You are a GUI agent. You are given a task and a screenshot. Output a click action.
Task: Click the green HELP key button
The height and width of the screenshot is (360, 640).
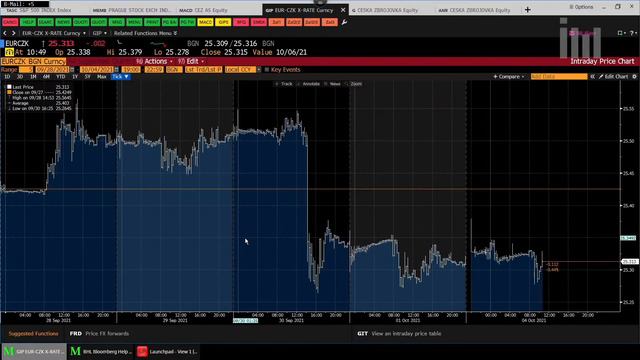28,22
